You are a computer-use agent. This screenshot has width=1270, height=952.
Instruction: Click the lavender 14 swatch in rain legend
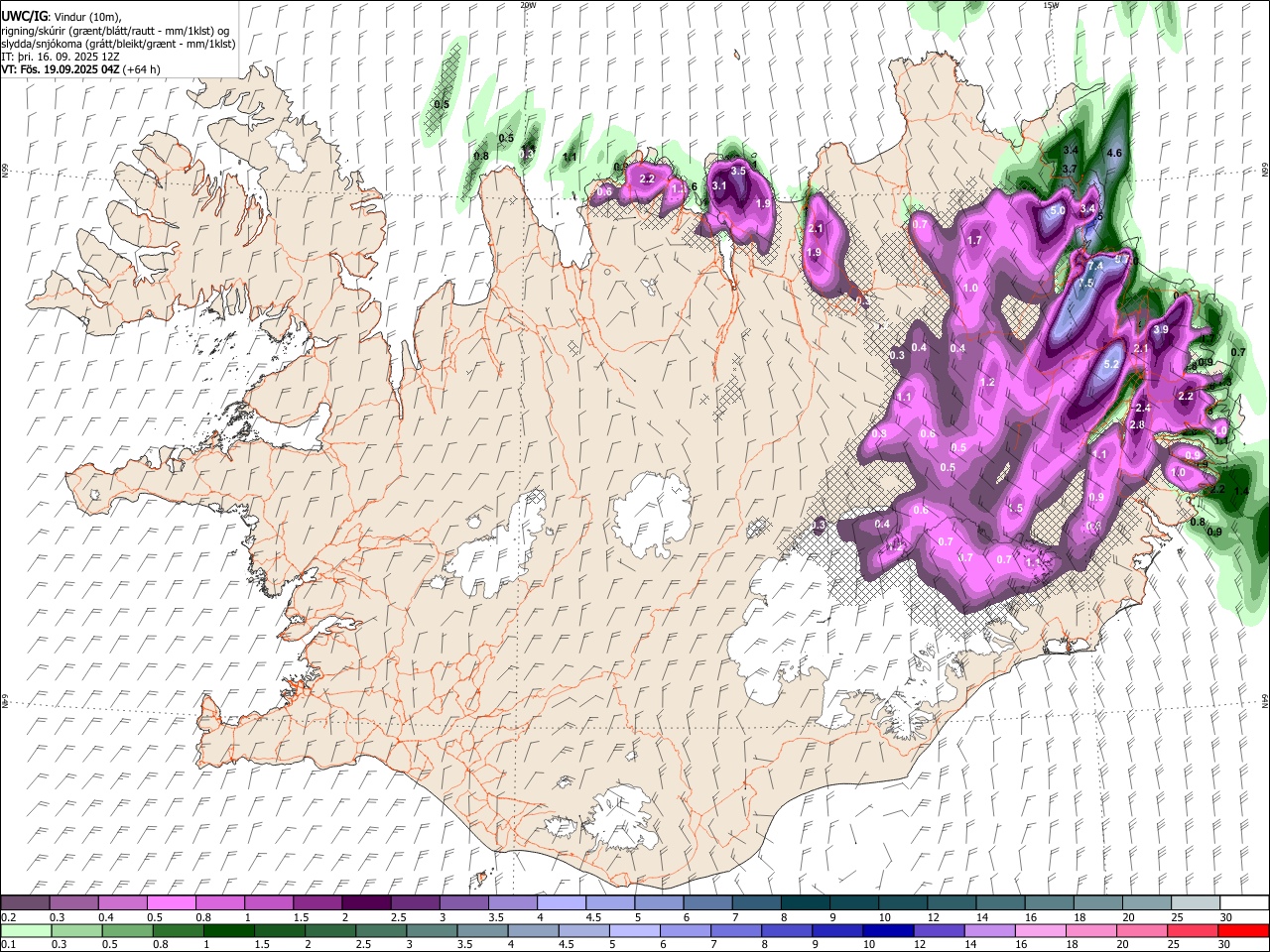coord(988,930)
